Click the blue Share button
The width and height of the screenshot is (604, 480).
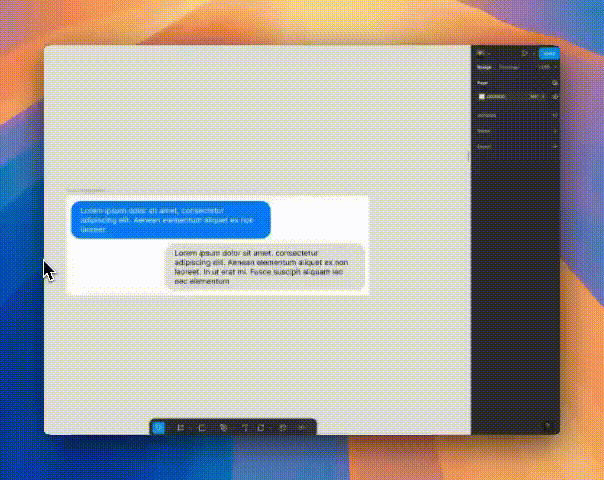click(549, 54)
